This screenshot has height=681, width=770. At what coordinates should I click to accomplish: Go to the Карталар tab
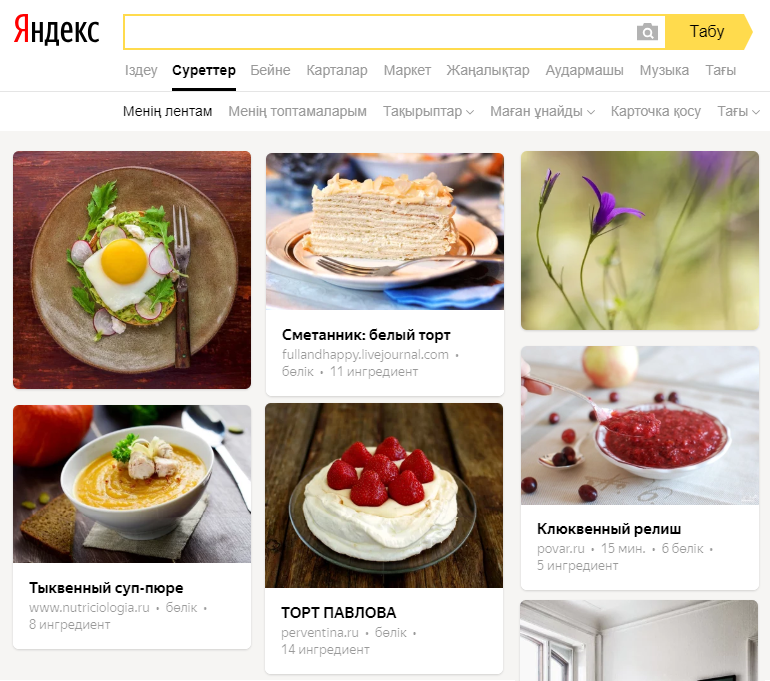point(337,70)
